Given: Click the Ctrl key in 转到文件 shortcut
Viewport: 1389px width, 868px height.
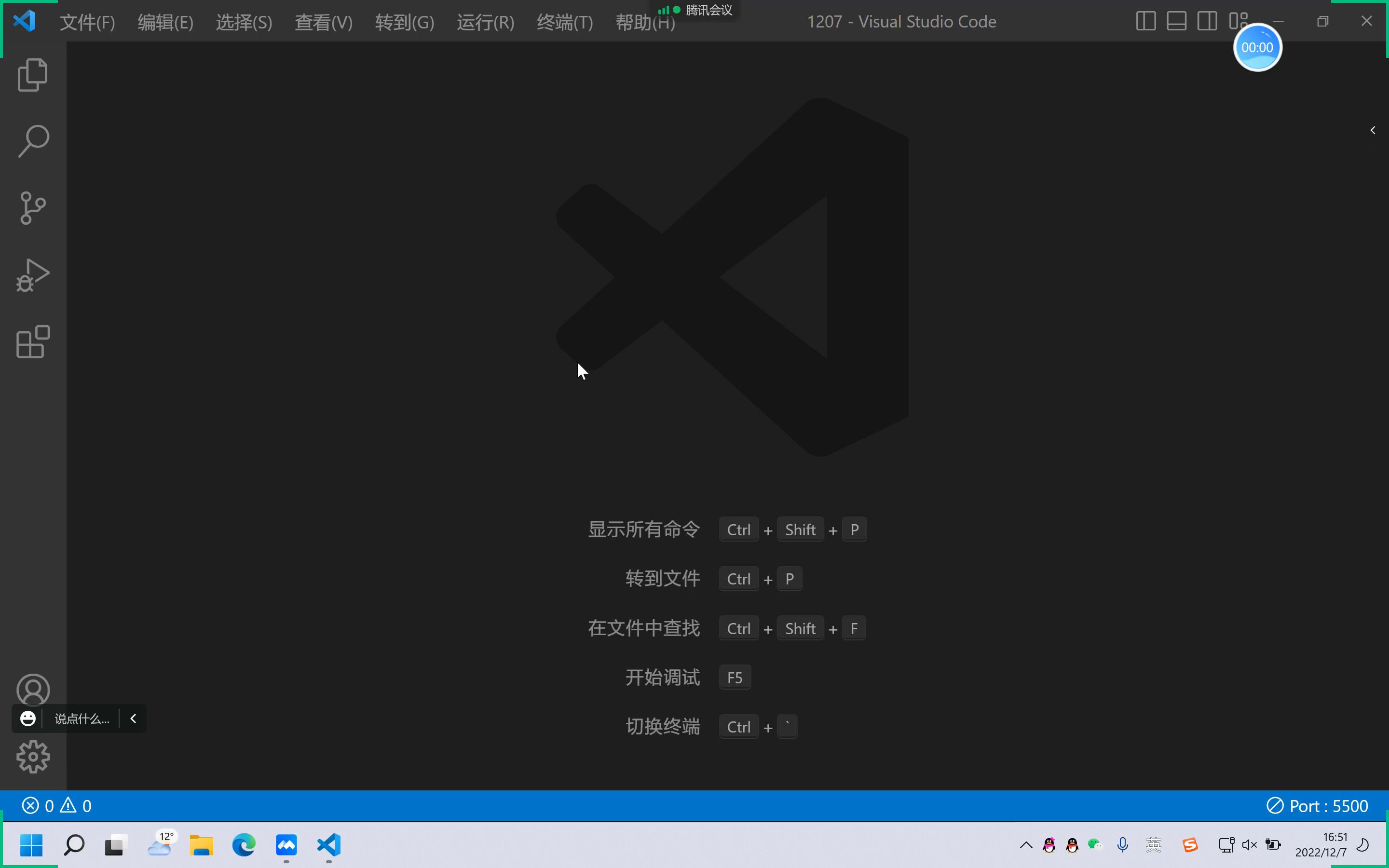Looking at the screenshot, I should click(x=739, y=579).
